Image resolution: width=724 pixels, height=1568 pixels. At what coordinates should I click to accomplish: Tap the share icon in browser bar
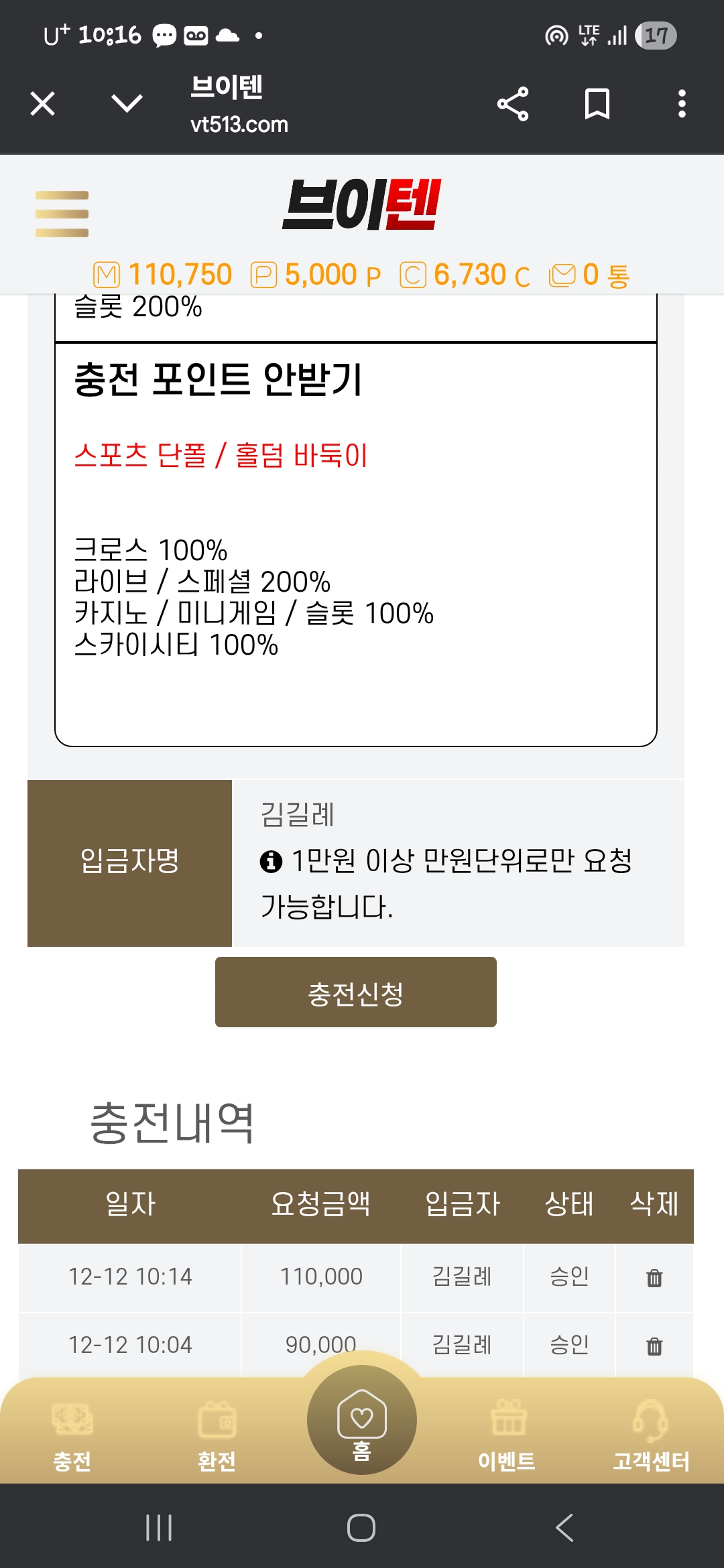(513, 105)
